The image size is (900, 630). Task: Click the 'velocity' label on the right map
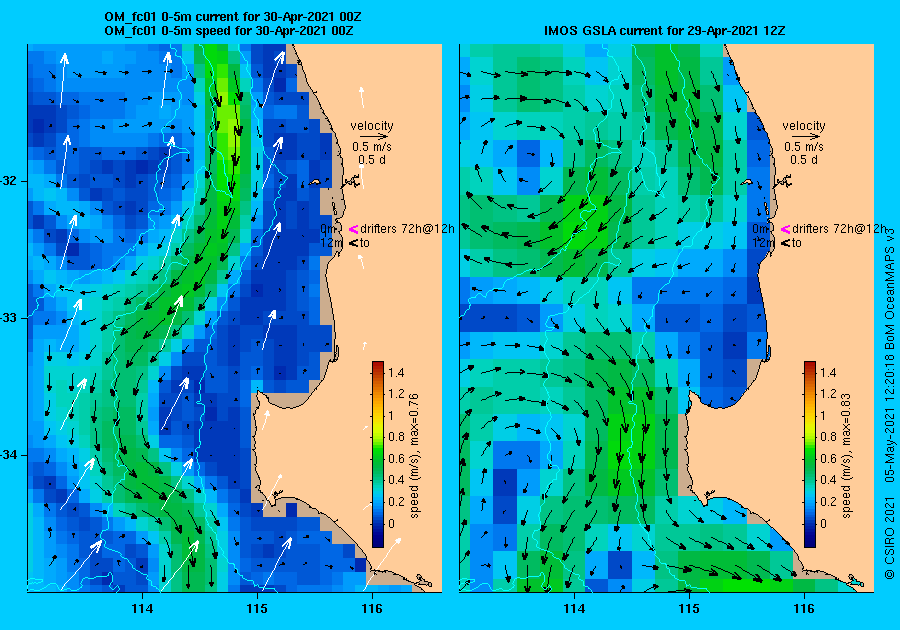pyautogui.click(x=804, y=126)
